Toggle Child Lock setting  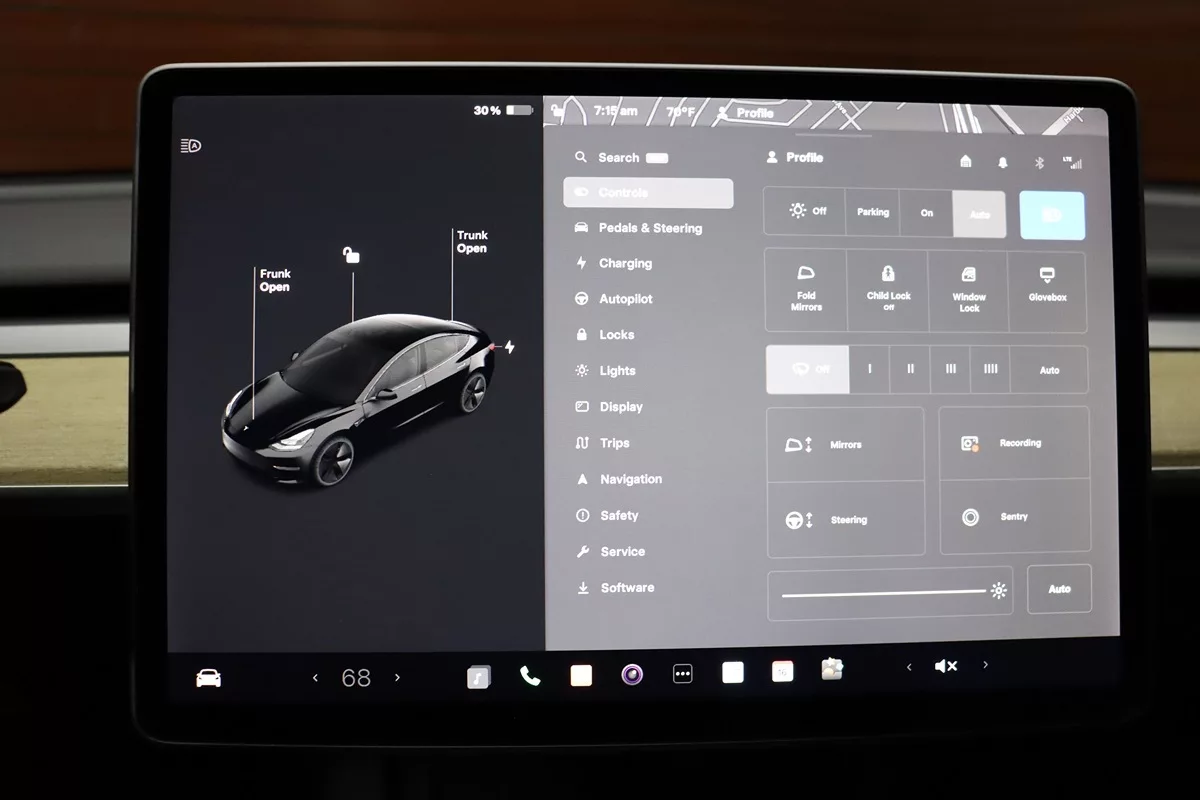[888, 290]
